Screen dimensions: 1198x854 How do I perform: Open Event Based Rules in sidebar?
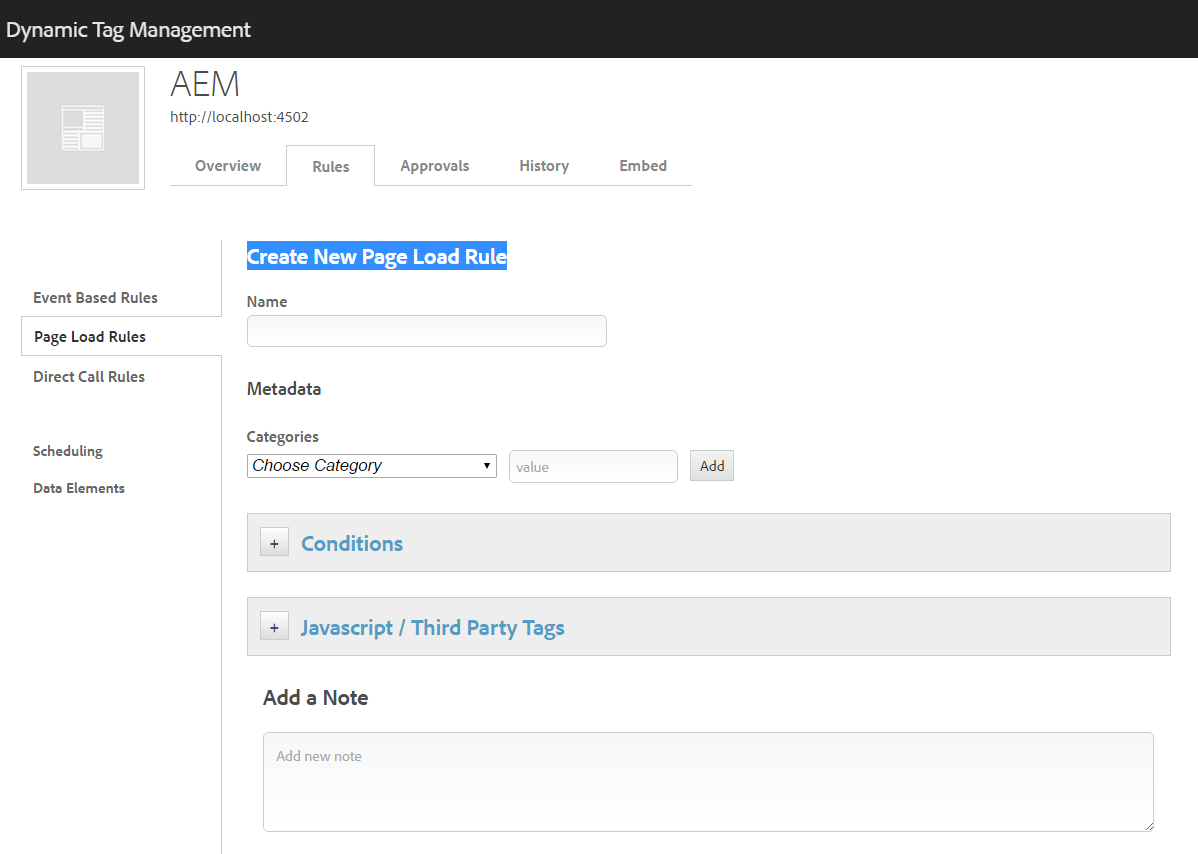[95, 298]
